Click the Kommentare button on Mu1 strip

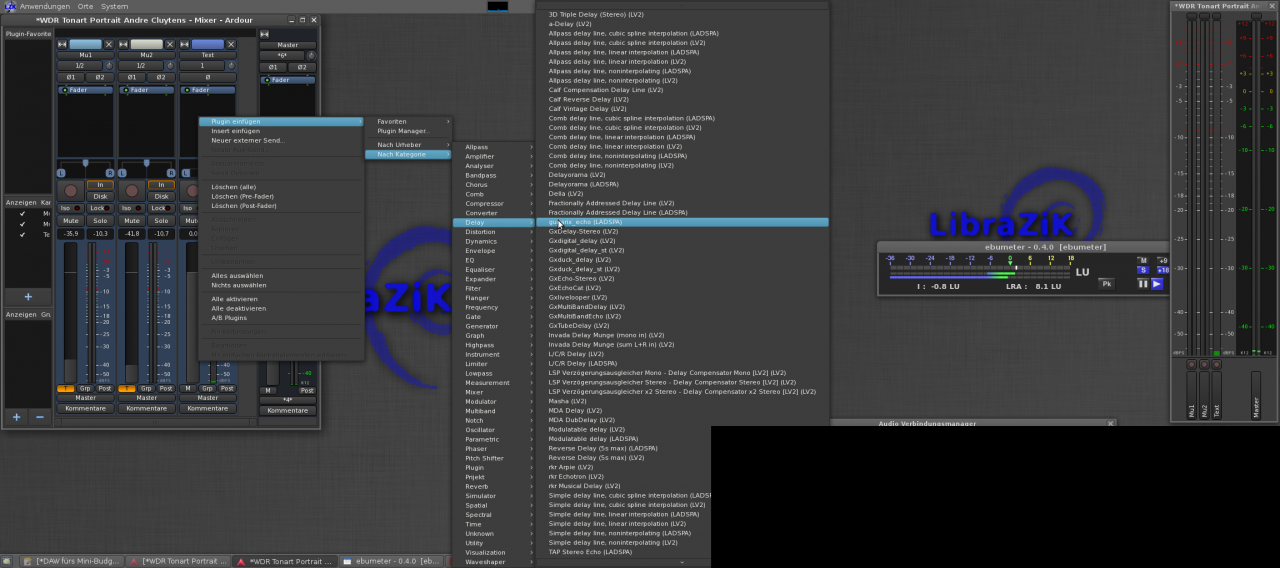tap(86, 408)
